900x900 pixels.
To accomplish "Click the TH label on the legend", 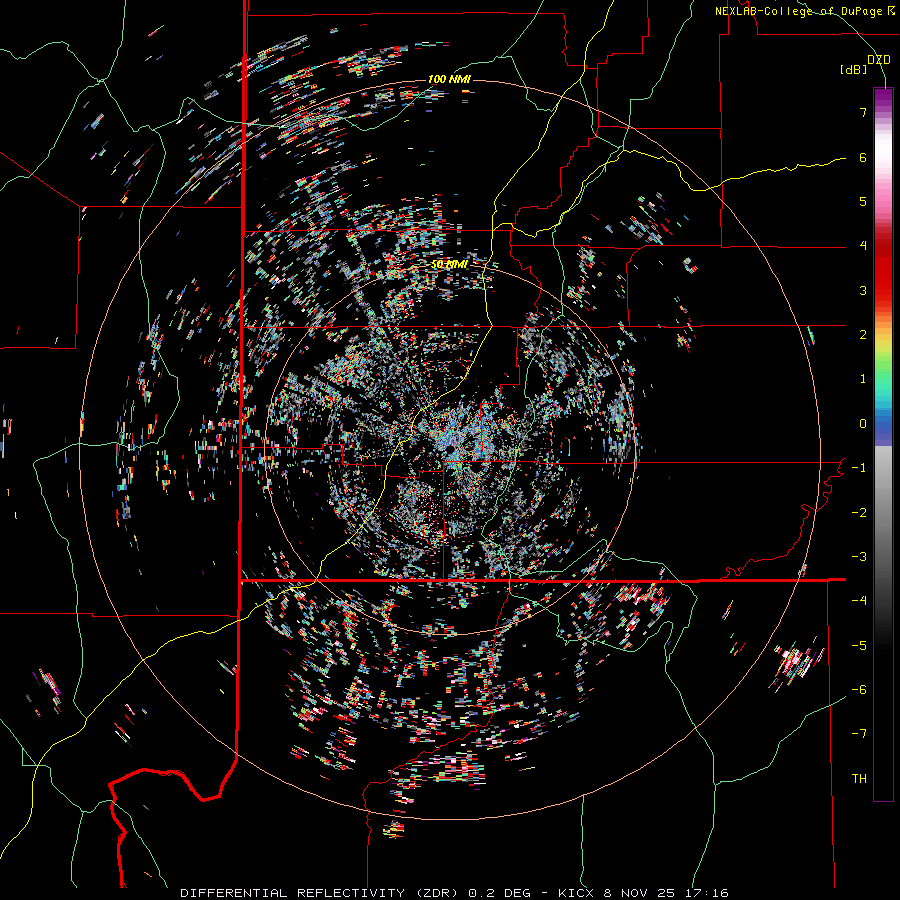I will (x=859, y=779).
